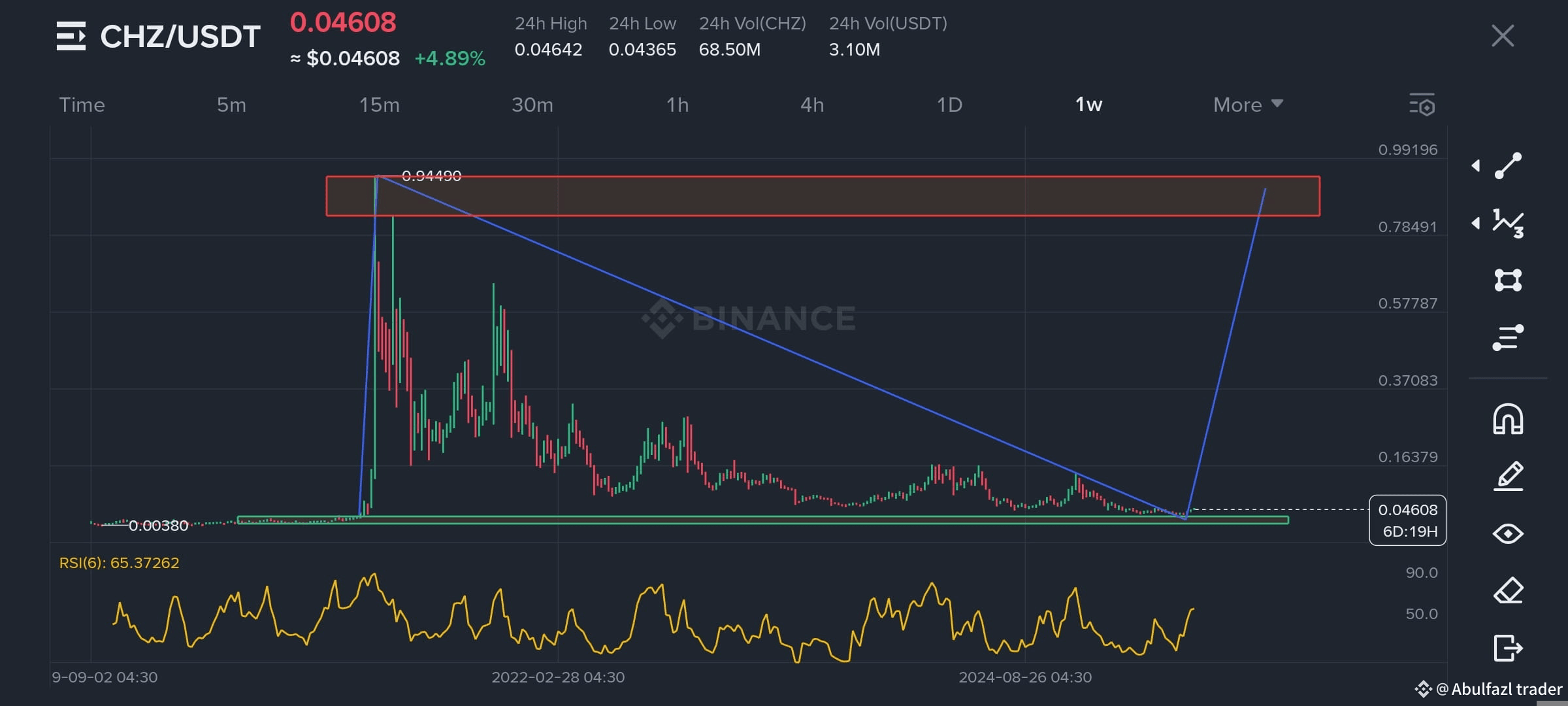
Task: Tap the 0.04608 price countdown label
Action: pos(1407,520)
